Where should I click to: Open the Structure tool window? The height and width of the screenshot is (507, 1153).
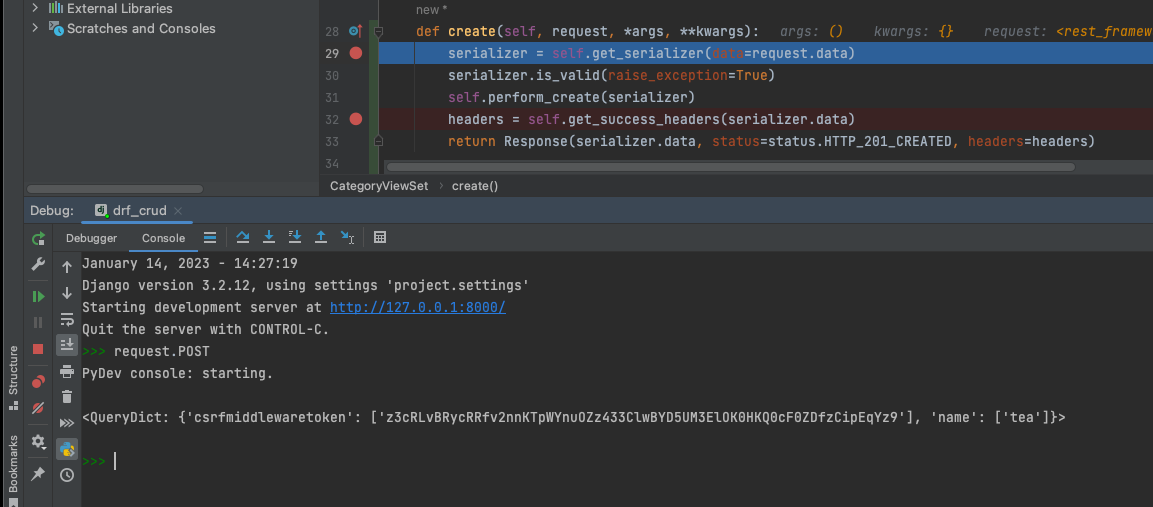point(13,377)
